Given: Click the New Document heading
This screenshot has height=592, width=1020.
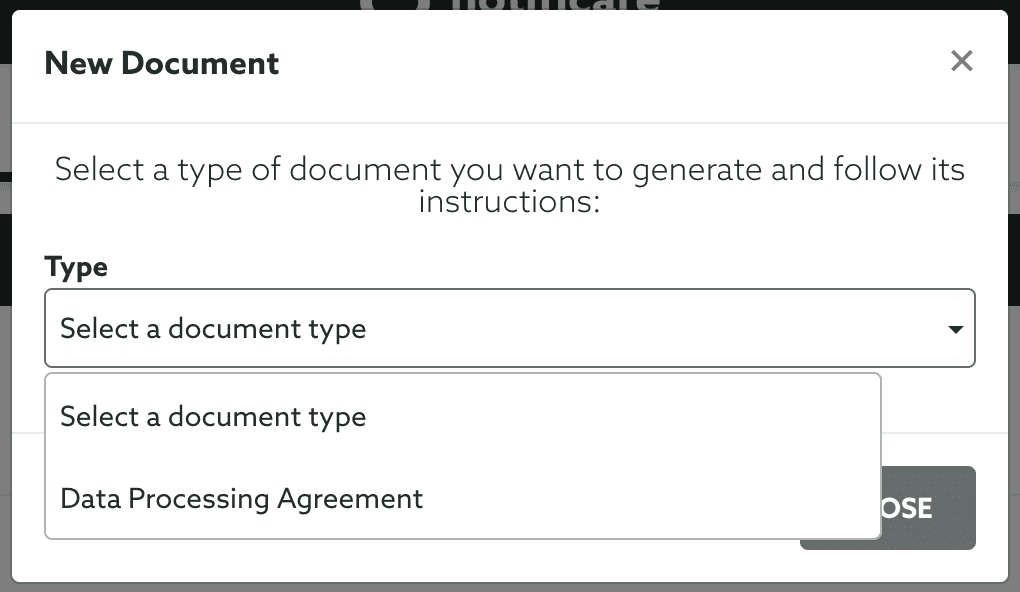Looking at the screenshot, I should (x=161, y=63).
